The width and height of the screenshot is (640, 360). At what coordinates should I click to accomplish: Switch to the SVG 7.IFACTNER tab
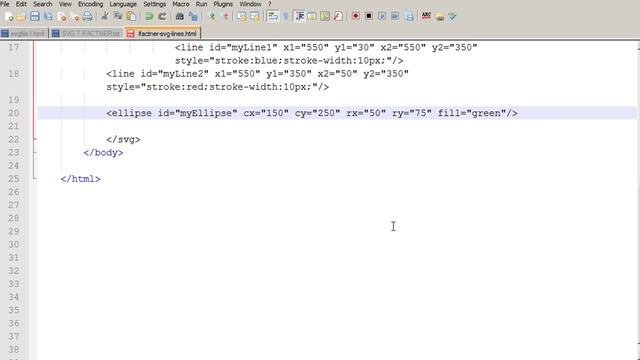(x=86, y=33)
